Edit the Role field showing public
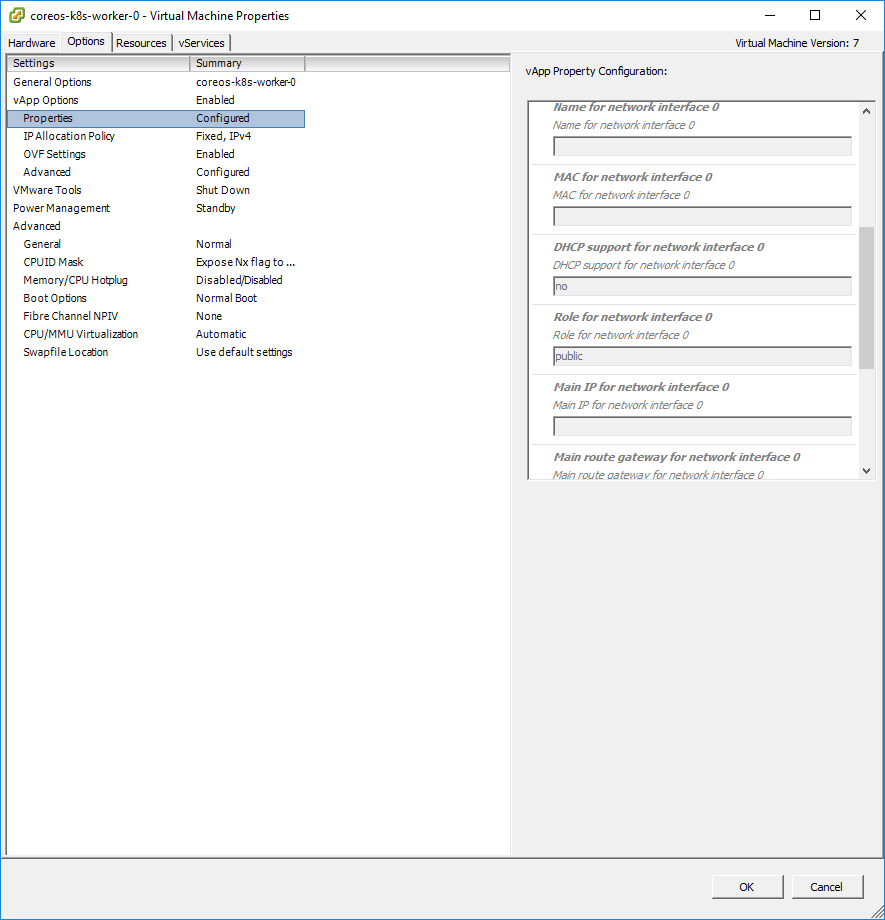 click(701, 356)
